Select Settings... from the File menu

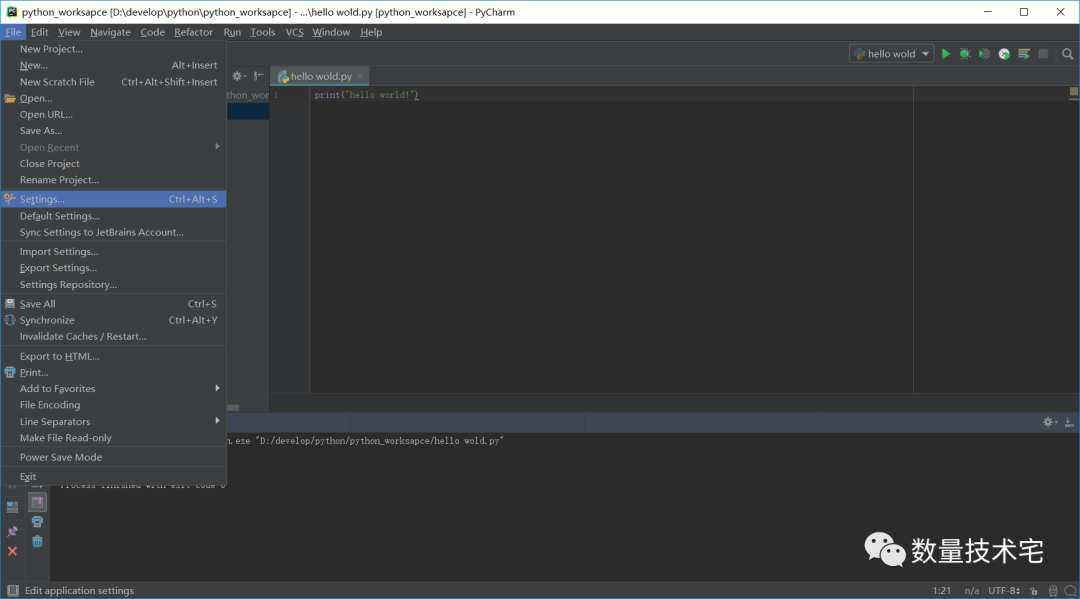42,200
